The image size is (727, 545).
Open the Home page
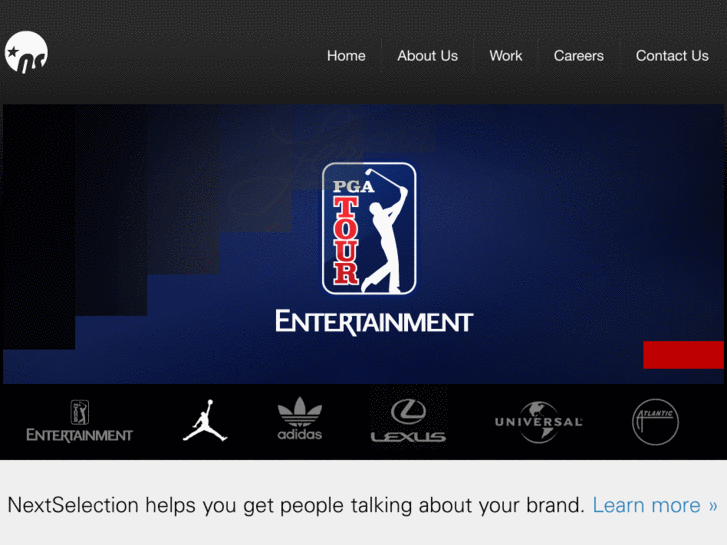pyautogui.click(x=346, y=56)
